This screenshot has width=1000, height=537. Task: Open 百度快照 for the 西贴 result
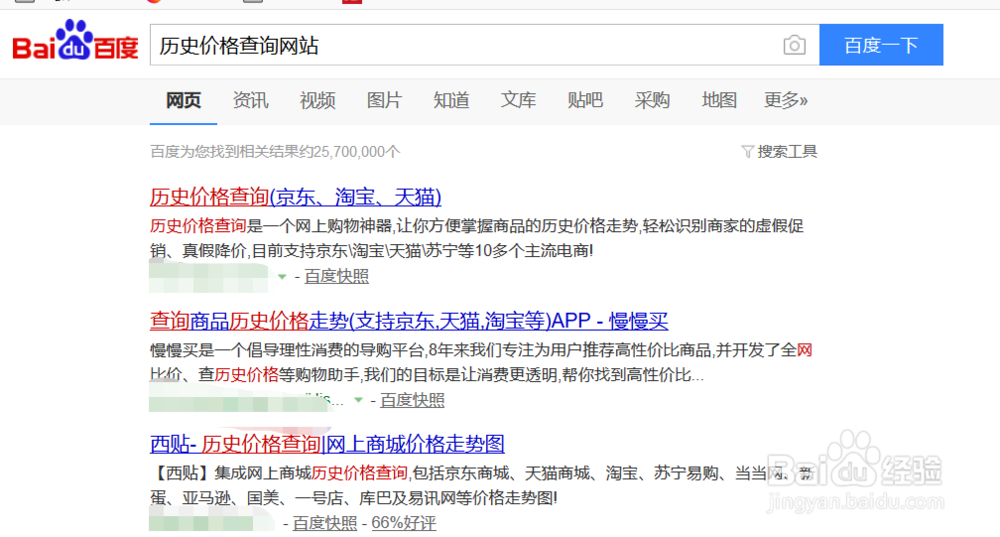[325, 523]
